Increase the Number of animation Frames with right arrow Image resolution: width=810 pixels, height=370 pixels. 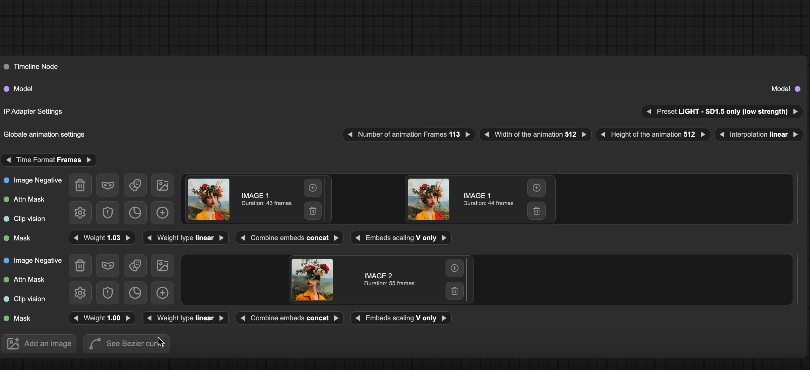(468, 134)
